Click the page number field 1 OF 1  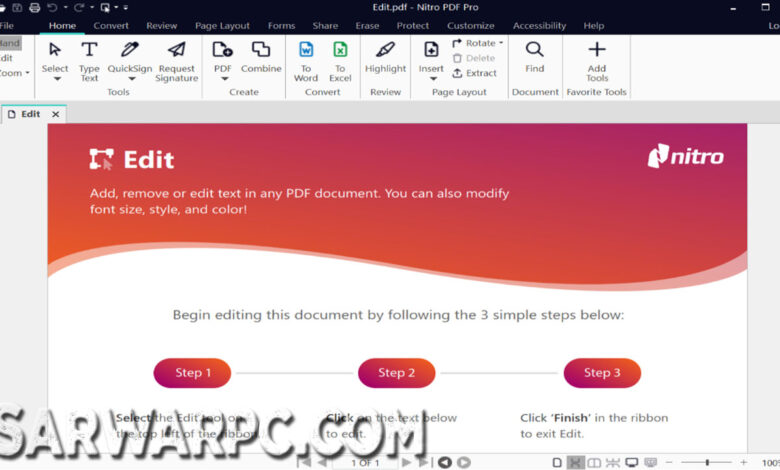365,463
